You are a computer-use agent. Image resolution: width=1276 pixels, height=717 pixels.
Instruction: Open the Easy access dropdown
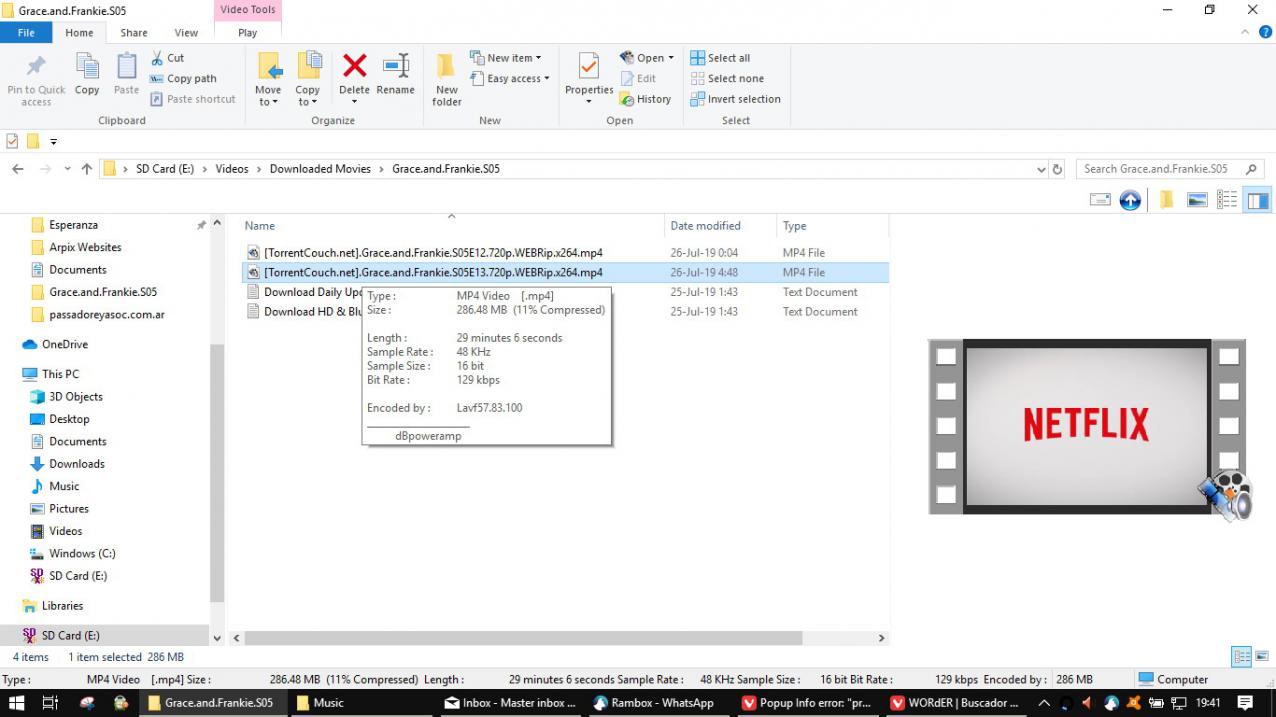pos(517,79)
